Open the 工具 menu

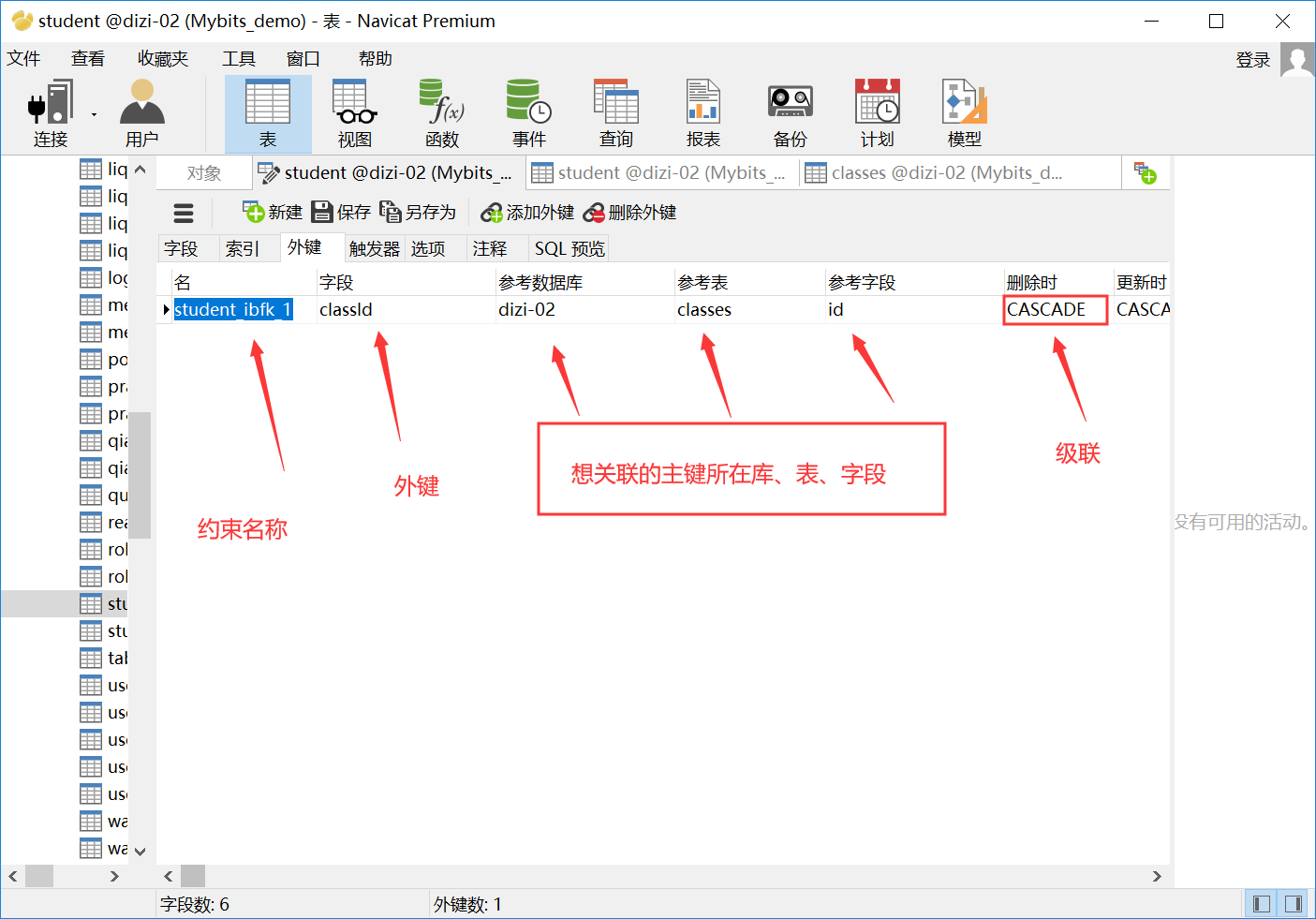click(x=239, y=59)
